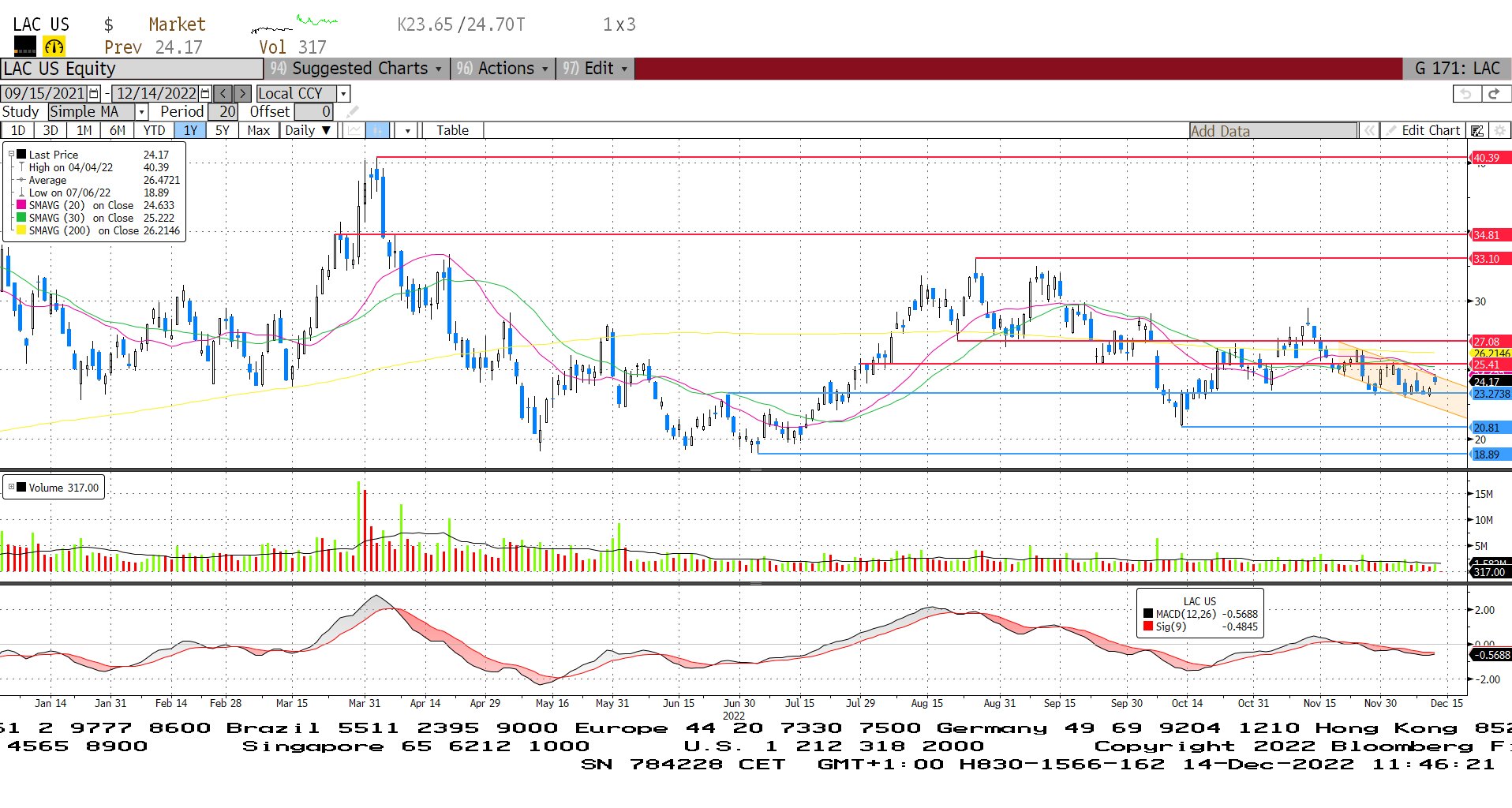The width and height of the screenshot is (1512, 808).
Task: Select the 3D time range
Action: pyautogui.click(x=51, y=130)
